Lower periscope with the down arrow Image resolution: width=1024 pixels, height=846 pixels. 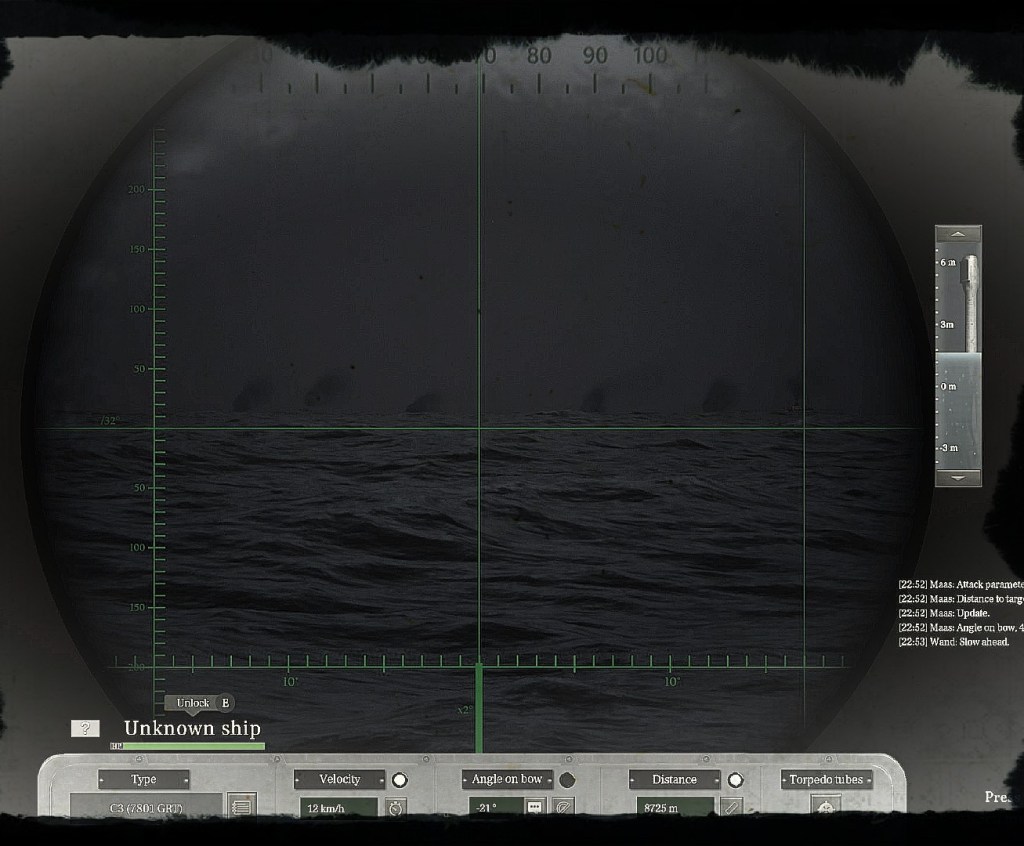pos(958,478)
